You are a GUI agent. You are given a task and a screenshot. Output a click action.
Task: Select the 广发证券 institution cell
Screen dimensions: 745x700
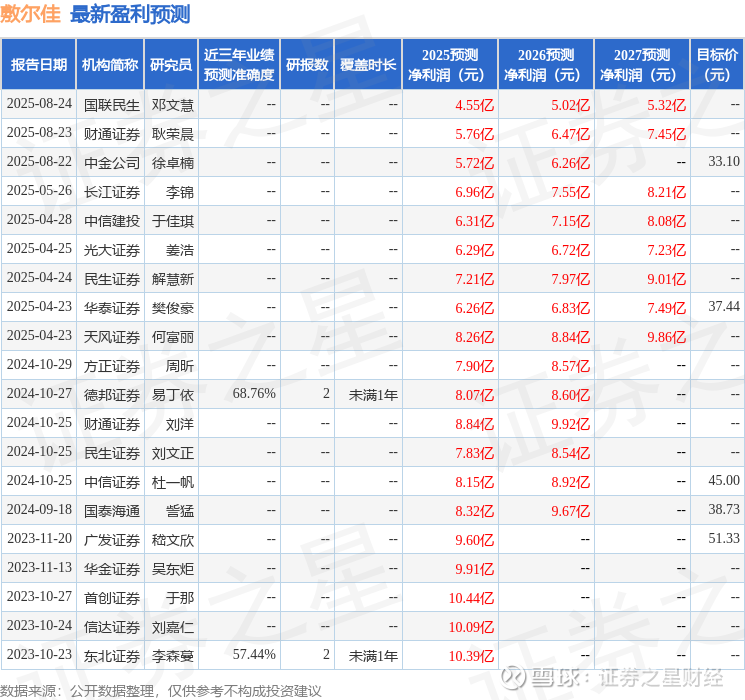click(x=112, y=540)
